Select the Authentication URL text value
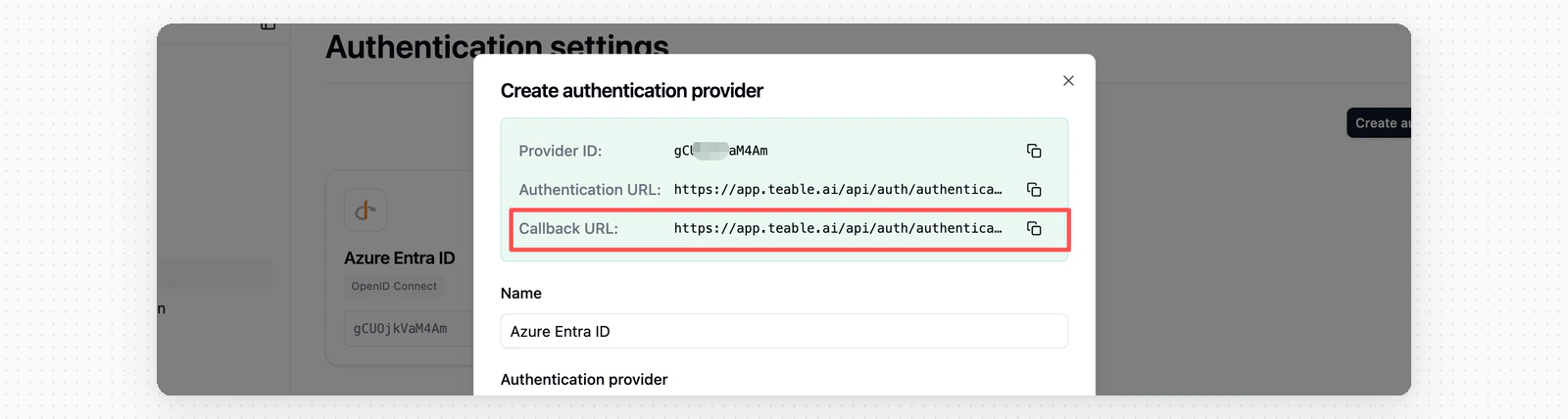 838,190
